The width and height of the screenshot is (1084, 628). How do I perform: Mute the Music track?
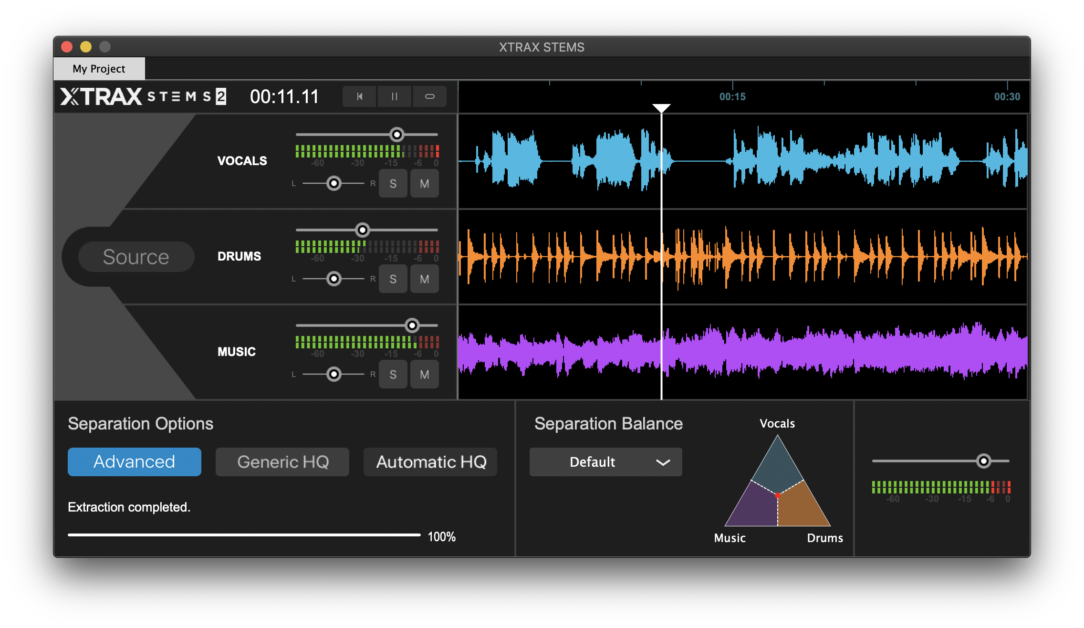click(424, 375)
